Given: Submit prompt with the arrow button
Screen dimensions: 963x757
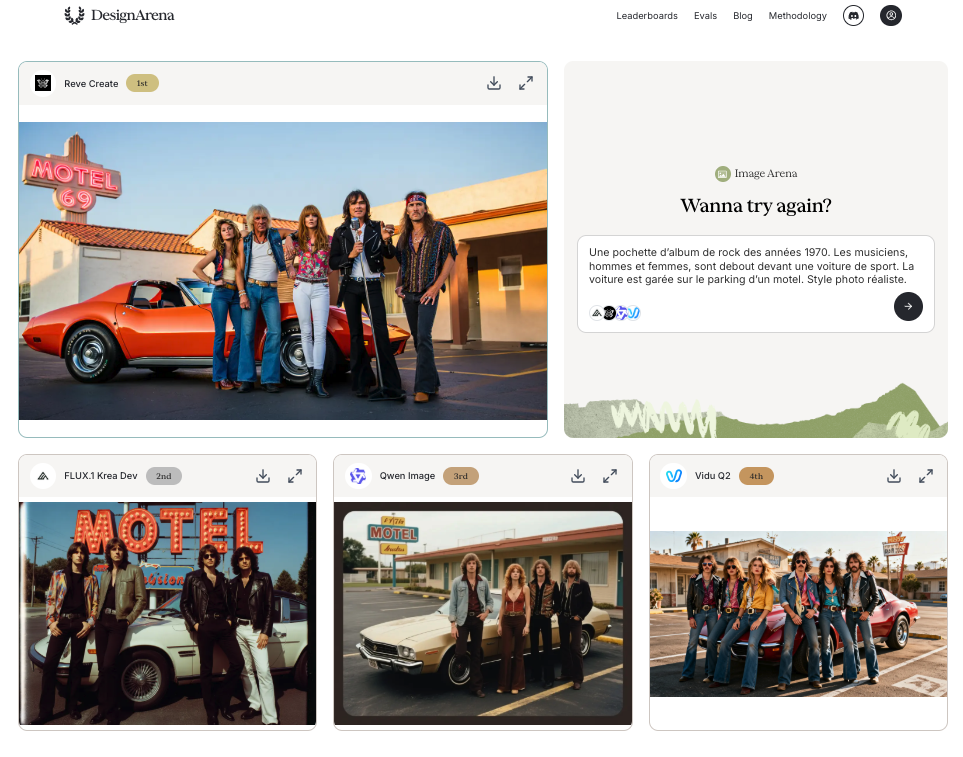Looking at the screenshot, I should [x=908, y=307].
